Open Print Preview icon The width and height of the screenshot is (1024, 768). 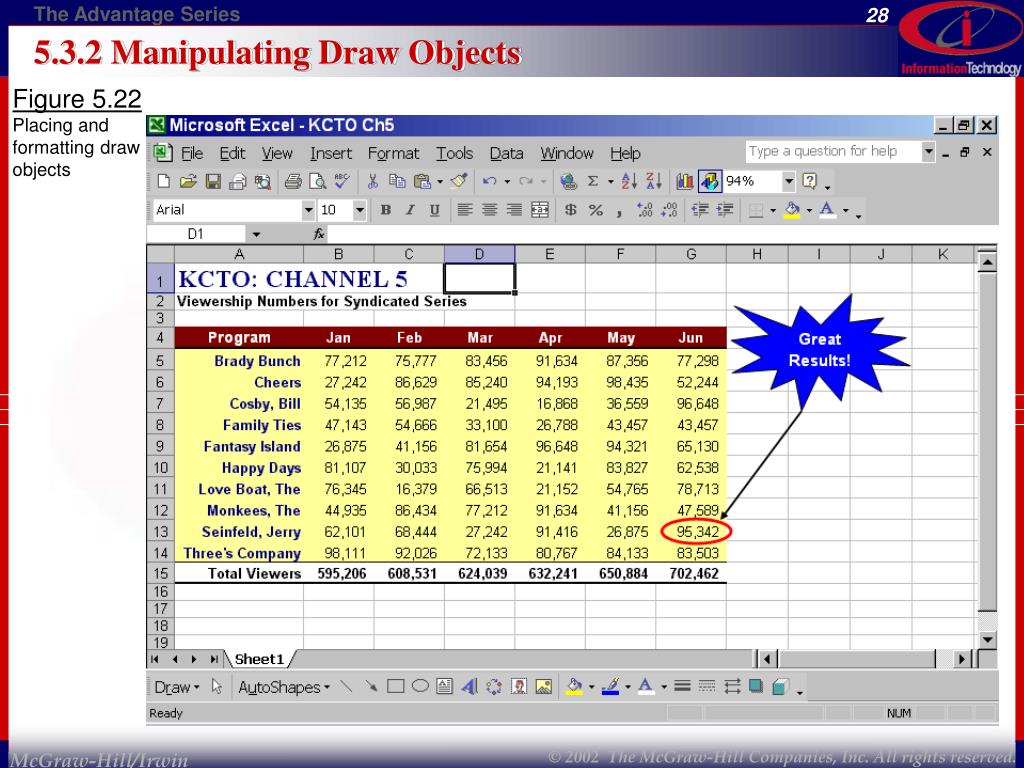click(317, 181)
